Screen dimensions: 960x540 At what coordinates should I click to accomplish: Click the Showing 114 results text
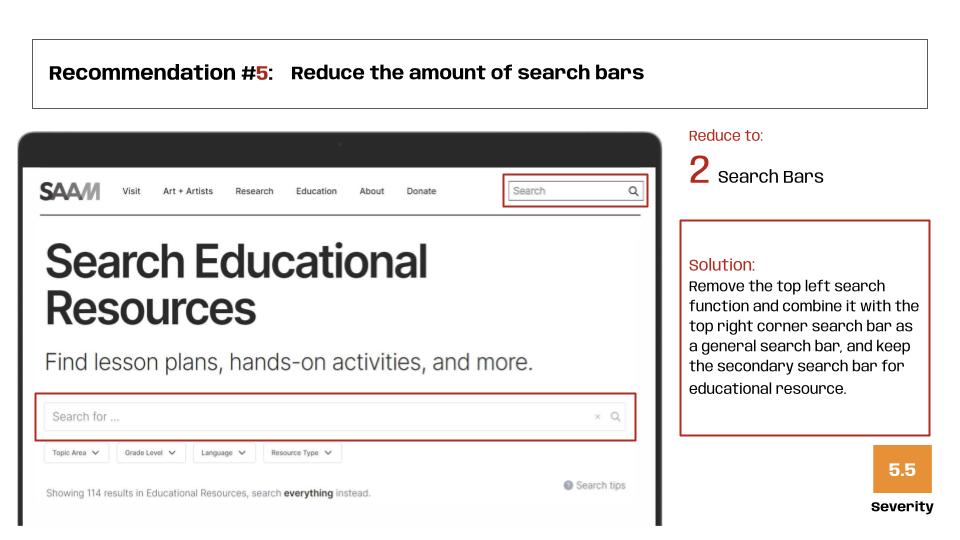[208, 493]
